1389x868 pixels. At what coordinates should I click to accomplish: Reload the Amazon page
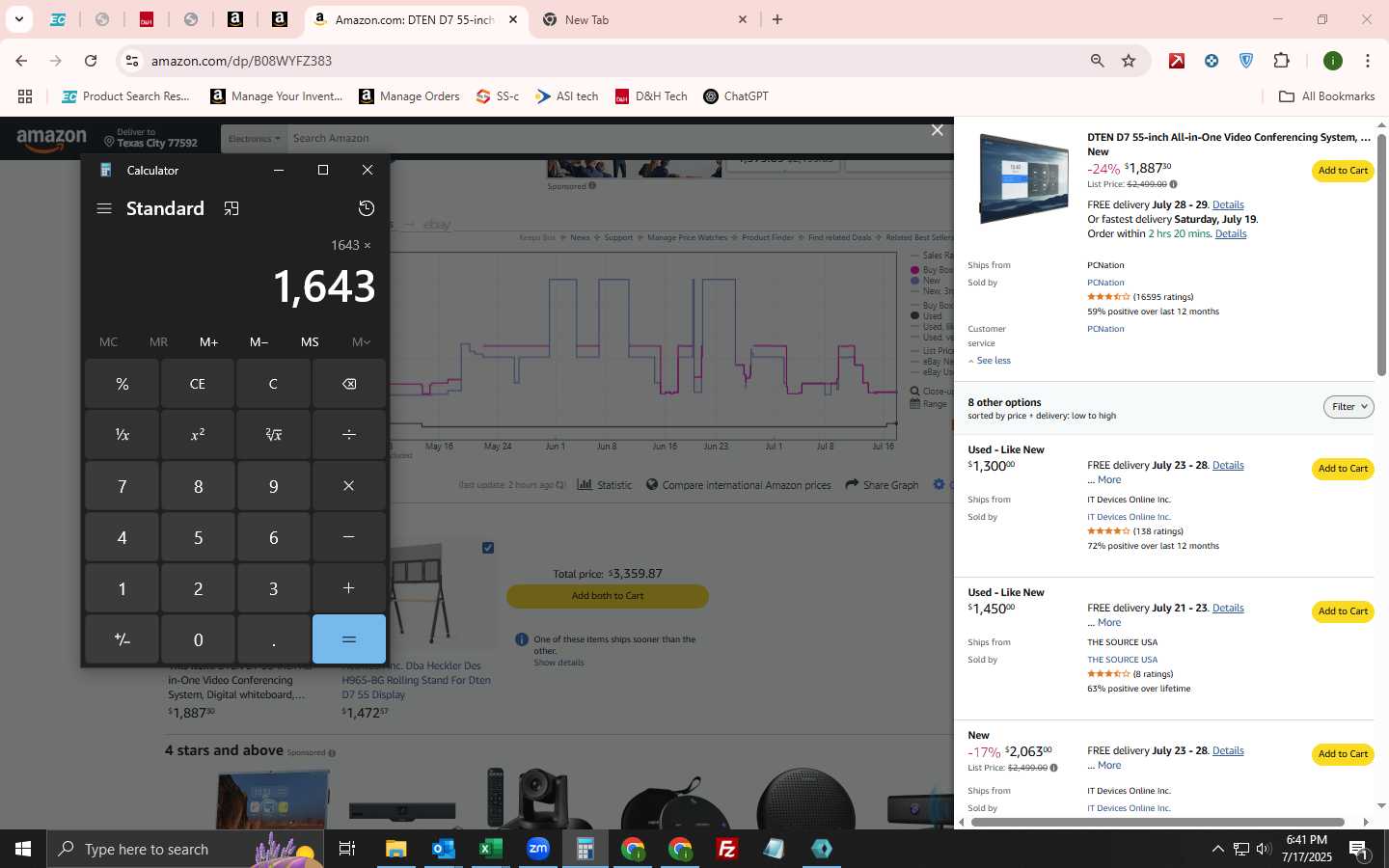click(x=91, y=61)
